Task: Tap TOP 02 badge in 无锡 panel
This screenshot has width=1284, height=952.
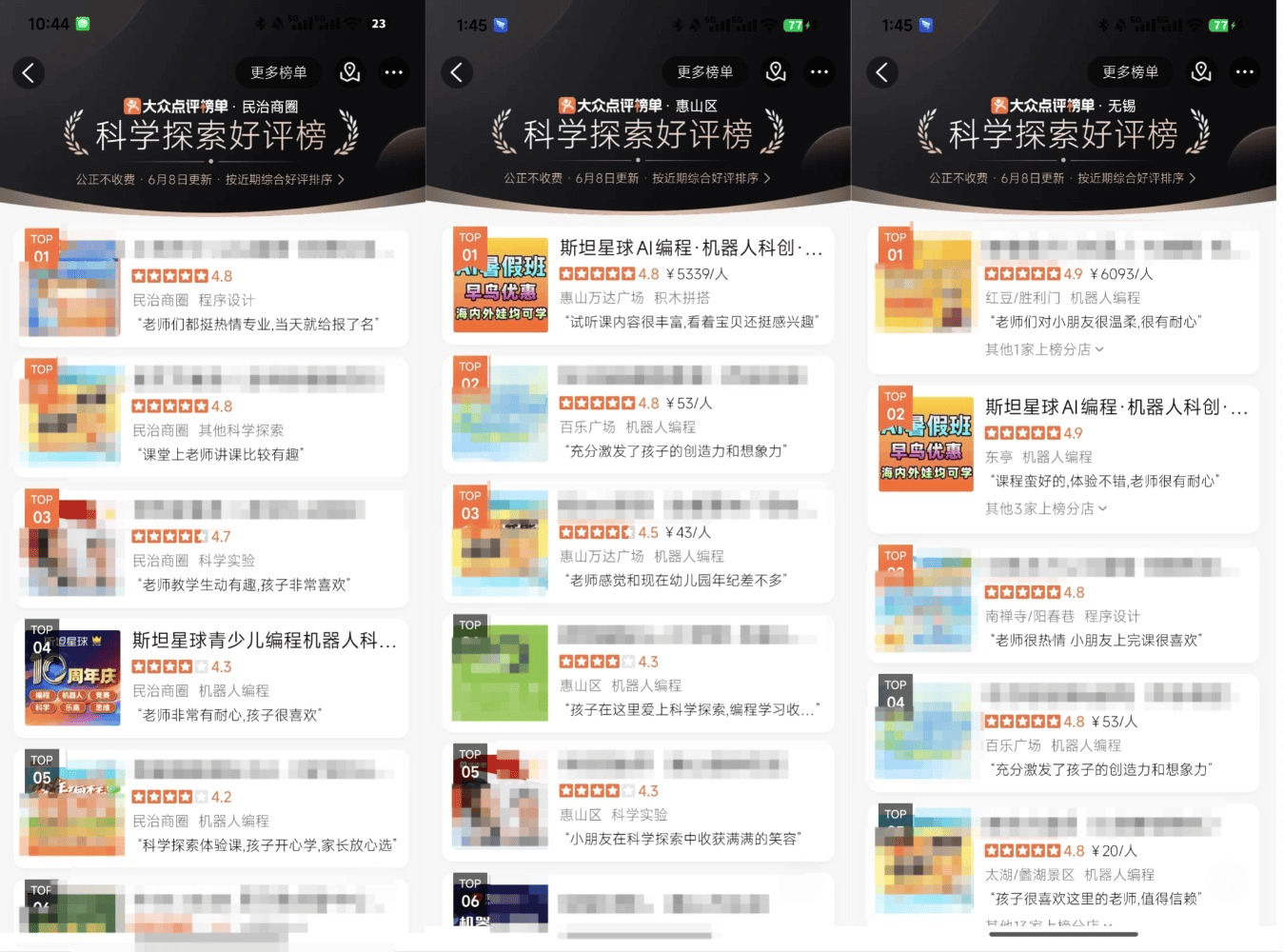Action: click(x=895, y=406)
